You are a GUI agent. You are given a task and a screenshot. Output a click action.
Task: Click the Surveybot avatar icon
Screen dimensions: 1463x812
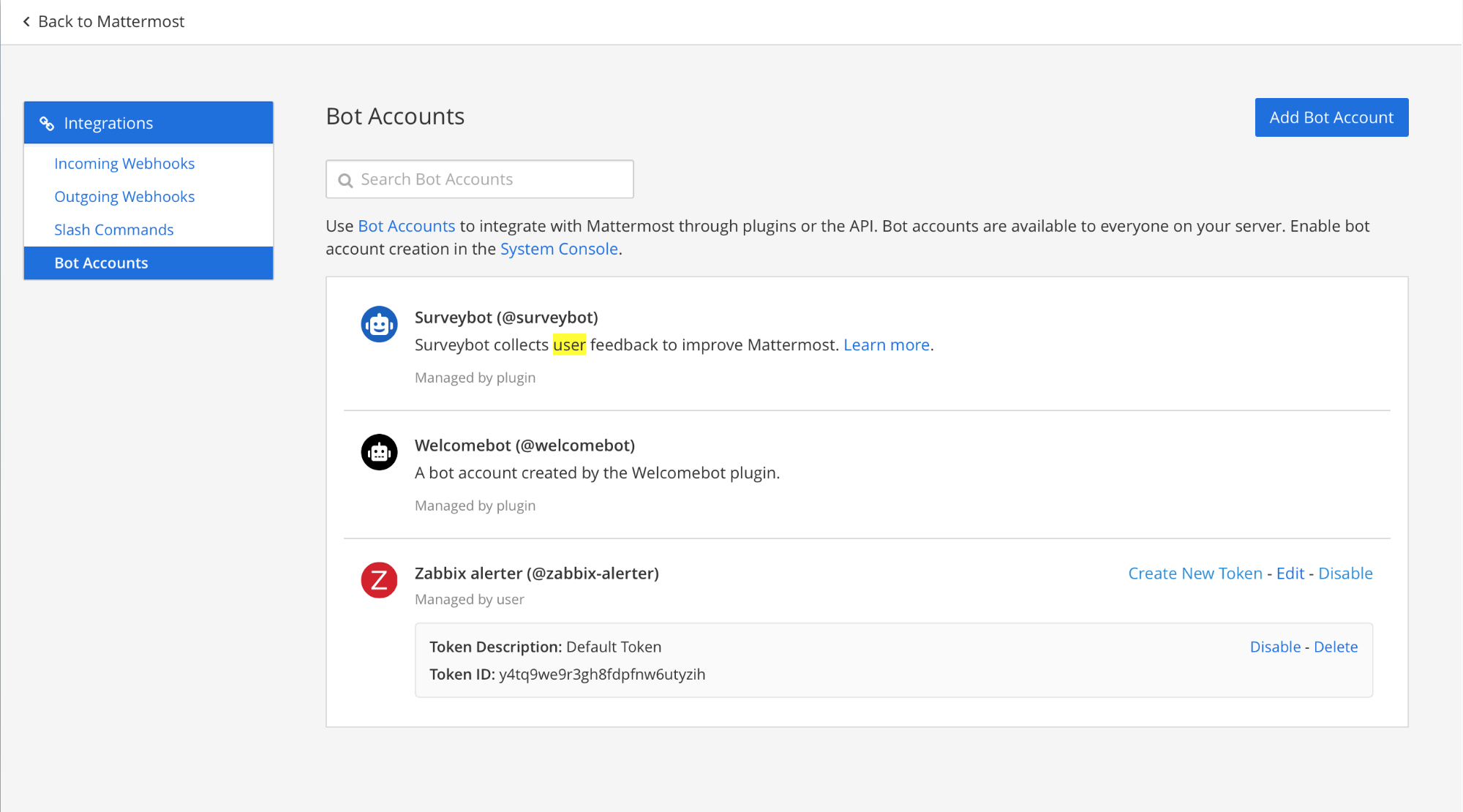tap(379, 324)
